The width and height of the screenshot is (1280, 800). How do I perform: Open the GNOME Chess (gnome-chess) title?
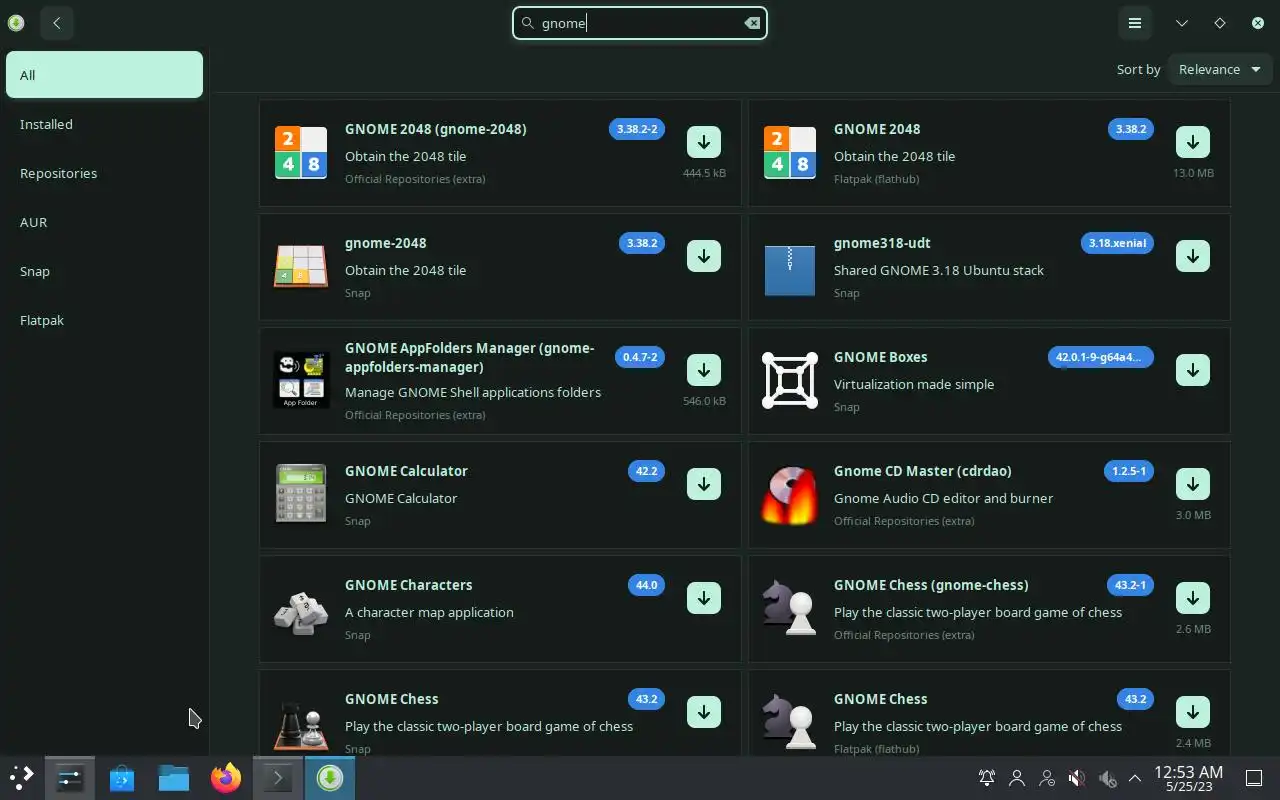931,585
